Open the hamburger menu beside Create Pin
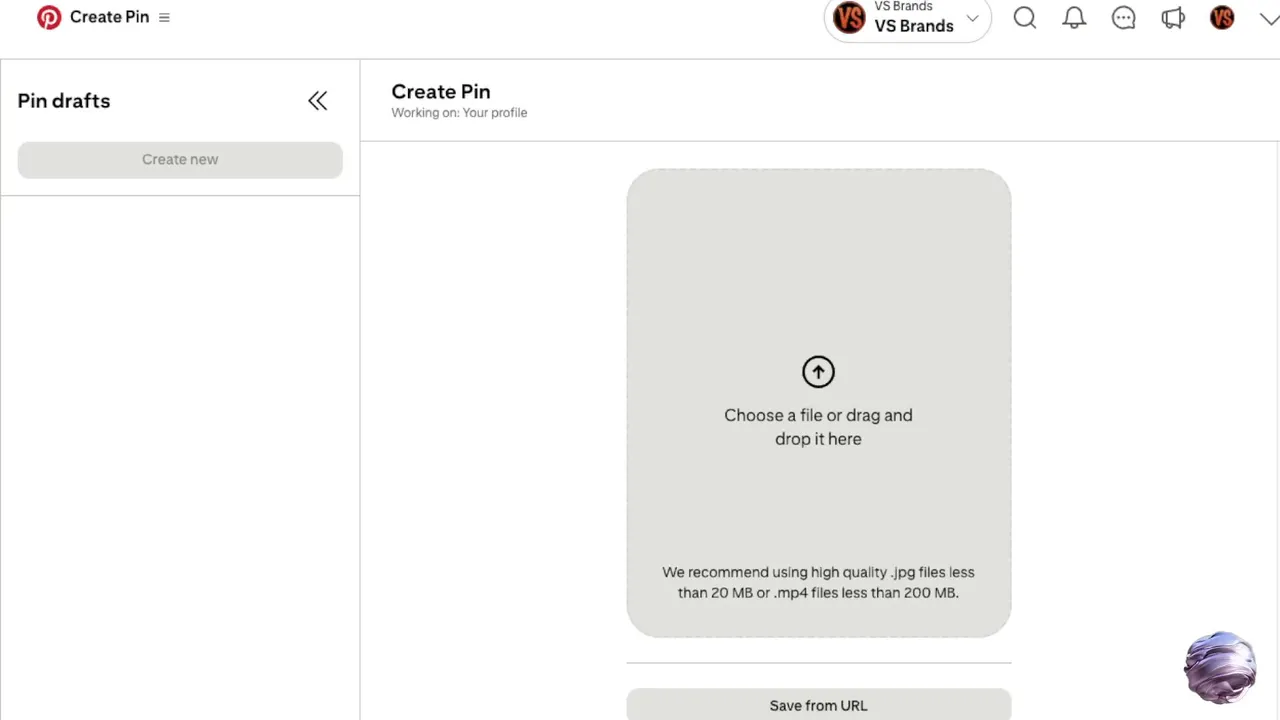This screenshot has width=1280, height=720. coord(164,18)
